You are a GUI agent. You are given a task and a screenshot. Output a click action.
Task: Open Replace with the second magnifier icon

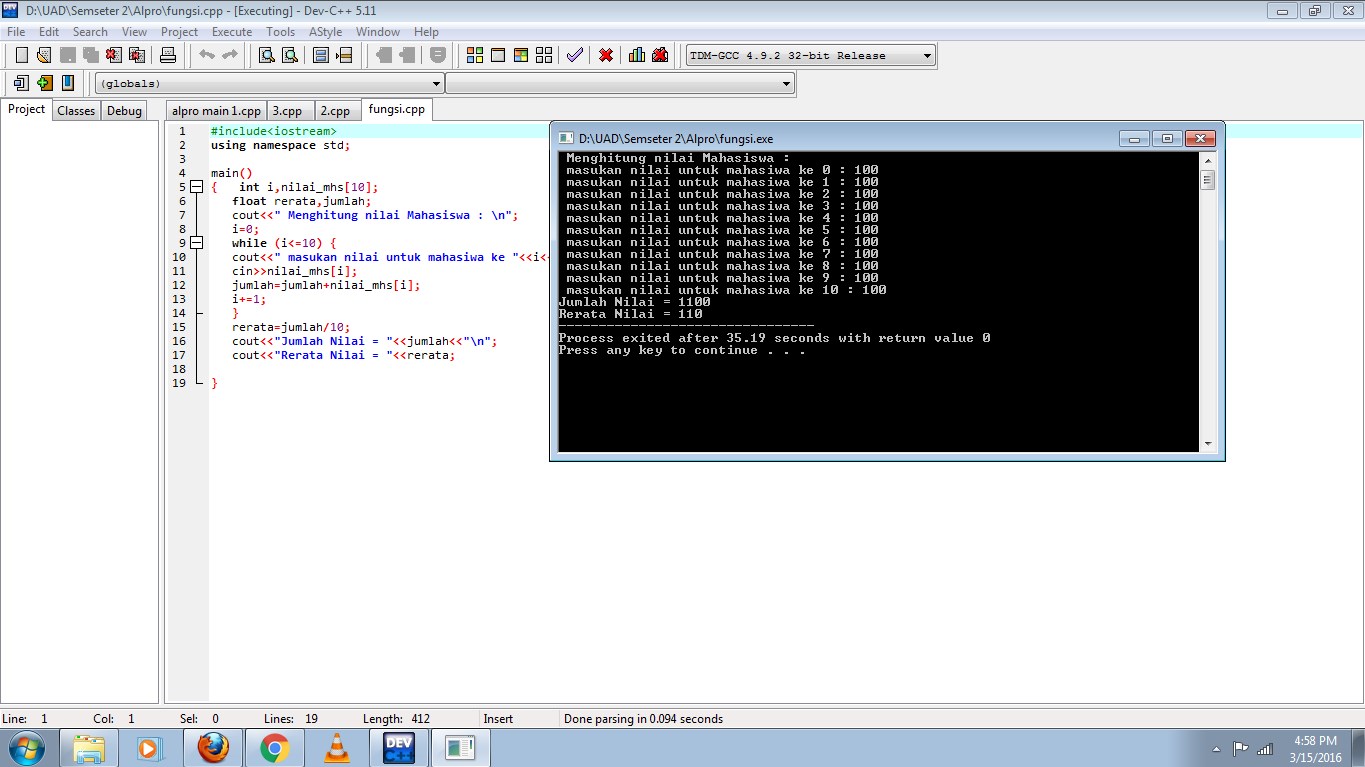coord(290,55)
